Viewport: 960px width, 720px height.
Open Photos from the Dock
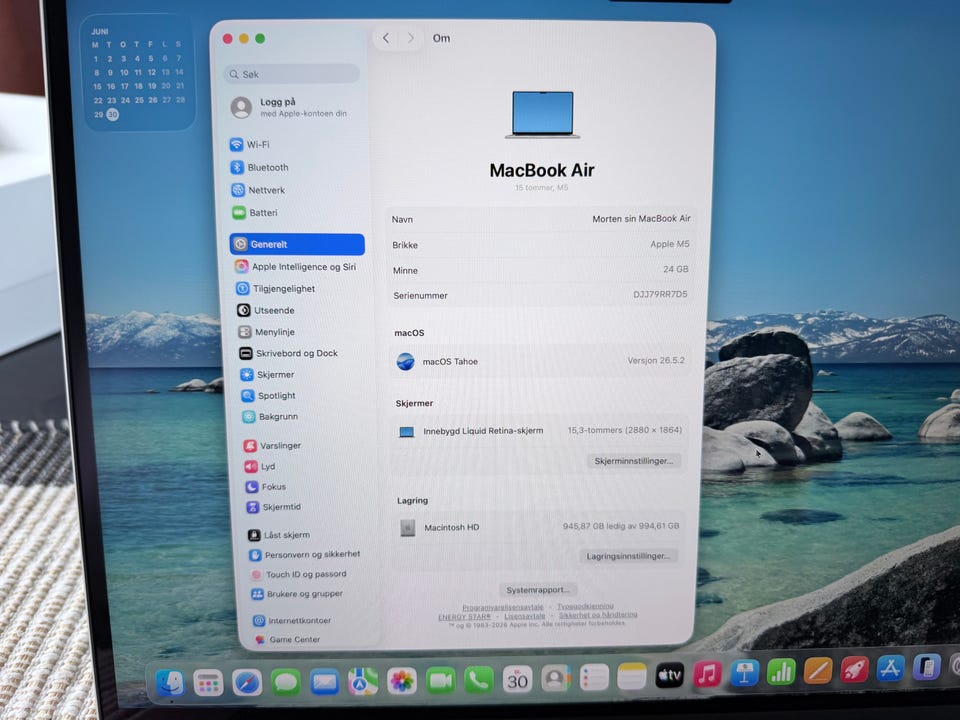click(402, 681)
